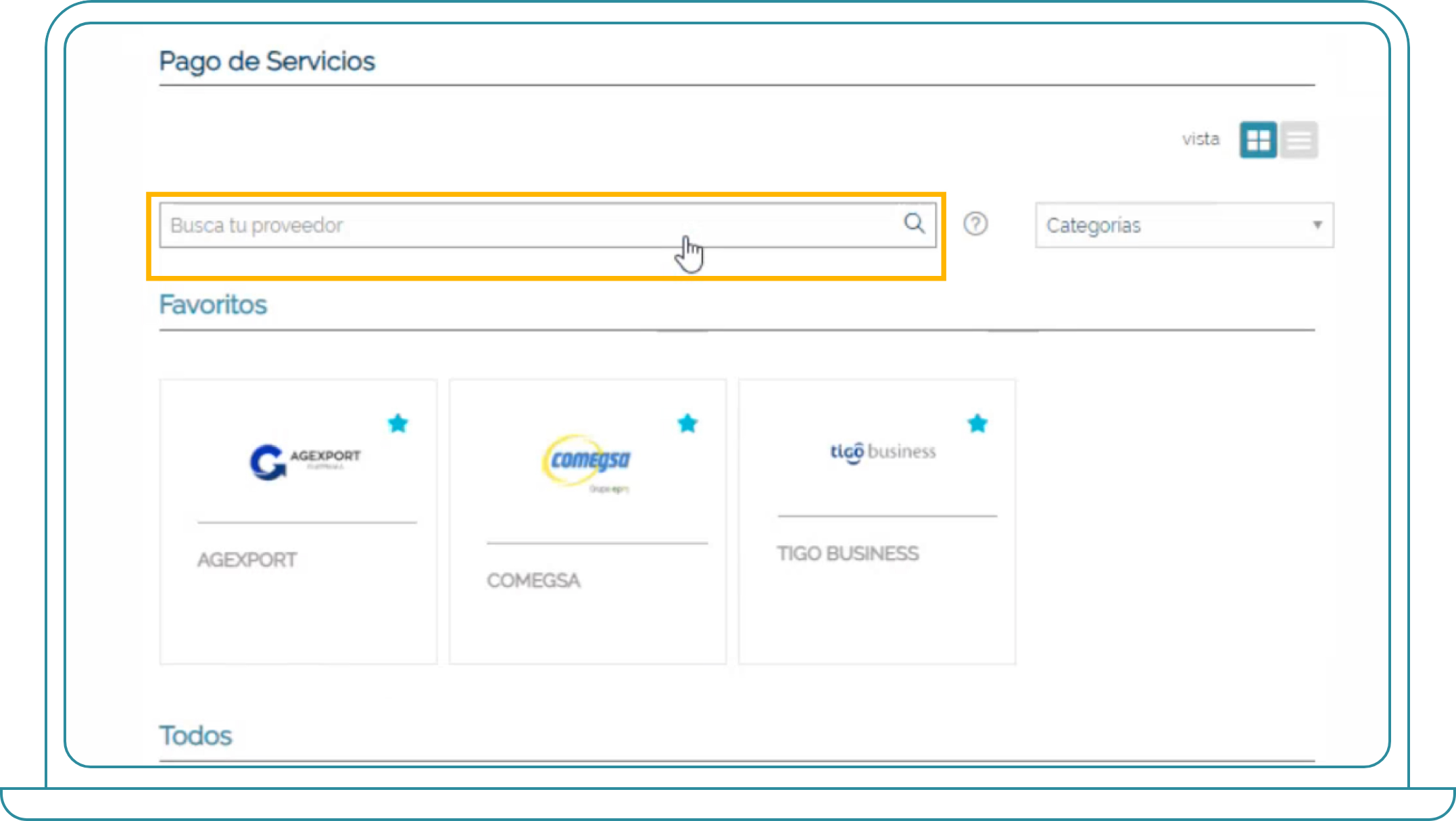1456x821 pixels.
Task: Click the AGEXPORT logo
Action: pos(305,461)
